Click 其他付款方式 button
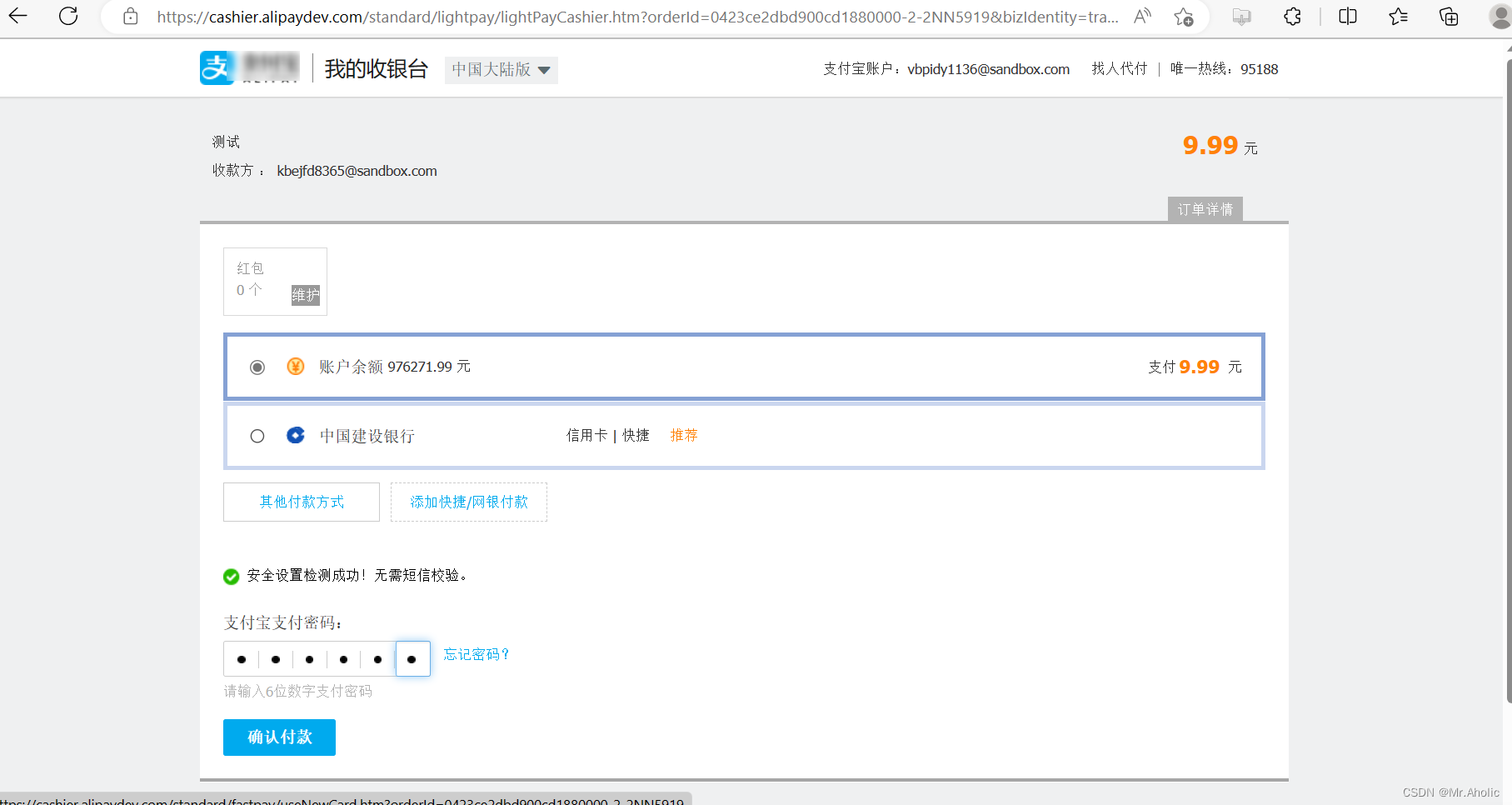Screen dimensions: 1512x805 pos(302,502)
